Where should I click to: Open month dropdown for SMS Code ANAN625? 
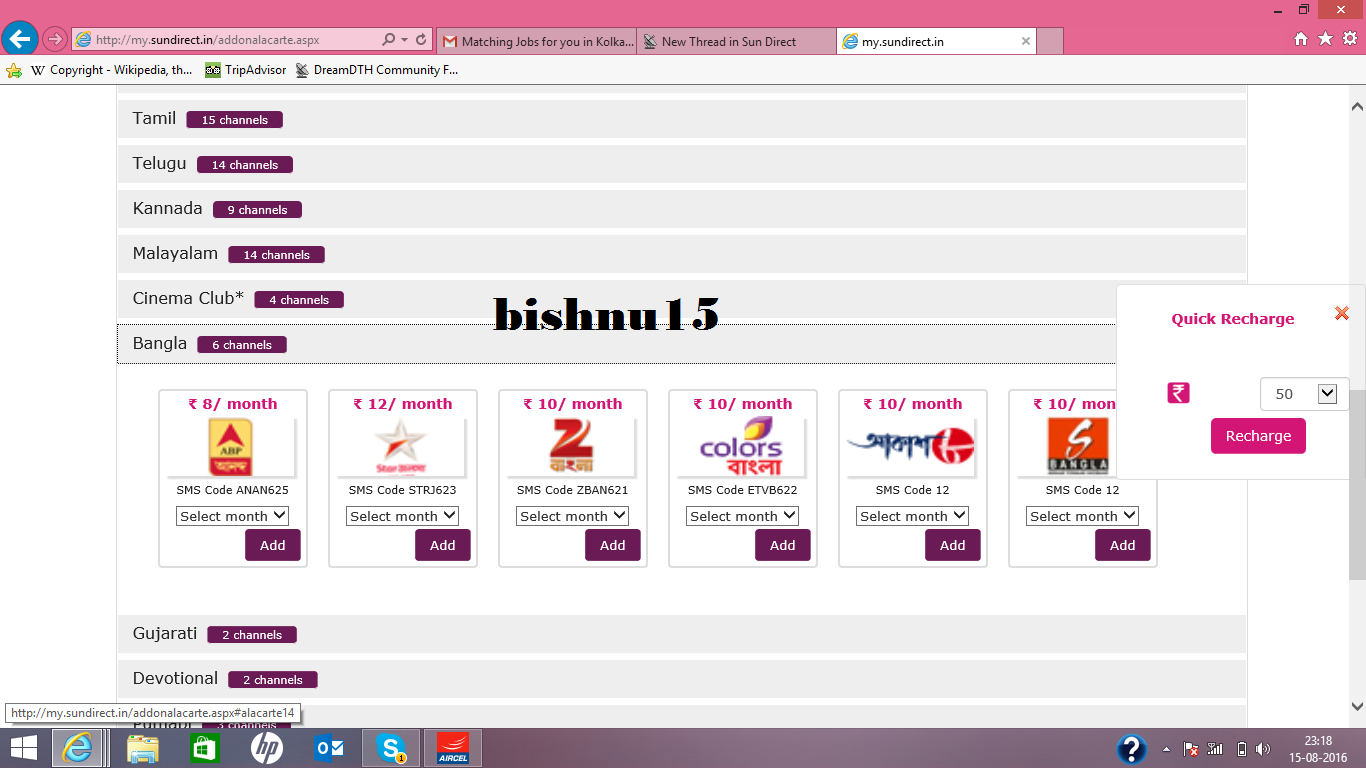click(x=232, y=516)
